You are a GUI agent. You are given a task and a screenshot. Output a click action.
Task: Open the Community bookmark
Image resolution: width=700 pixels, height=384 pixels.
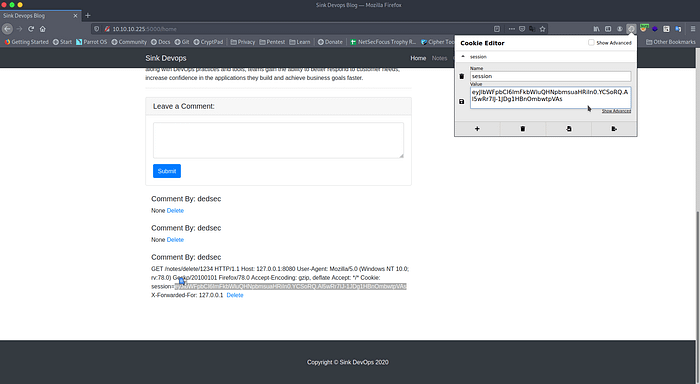(x=129, y=42)
